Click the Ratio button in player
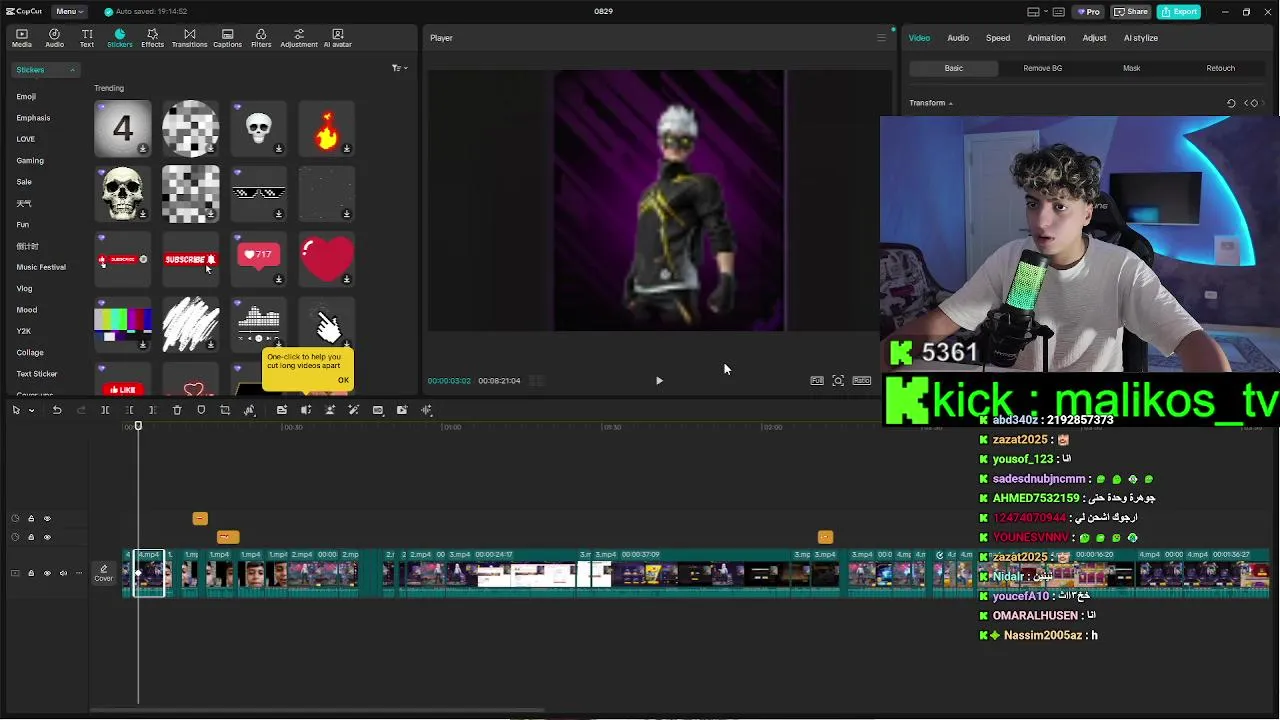This screenshot has width=1280, height=720. pyautogui.click(x=861, y=381)
